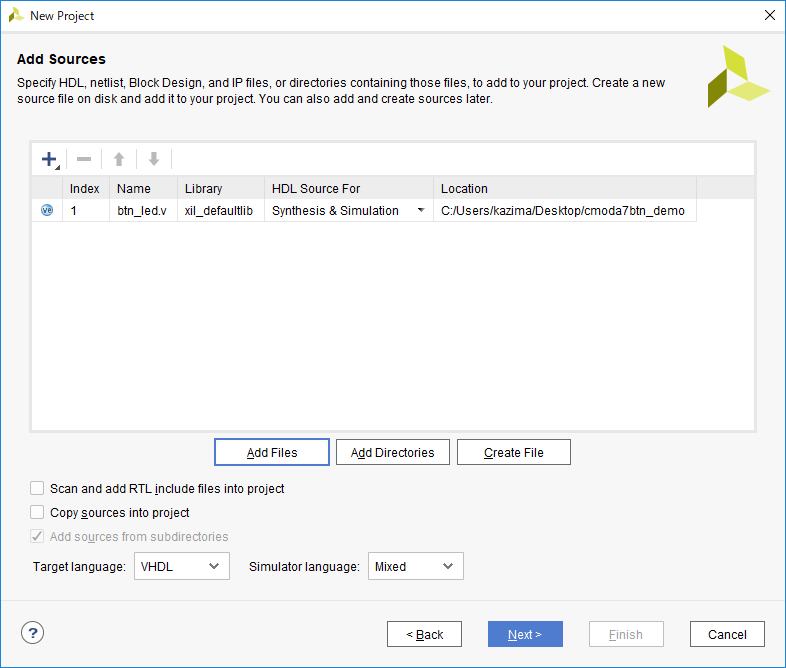This screenshot has width=786, height=668.
Task: Open the HDL Source For dropdown
Action: (421, 210)
